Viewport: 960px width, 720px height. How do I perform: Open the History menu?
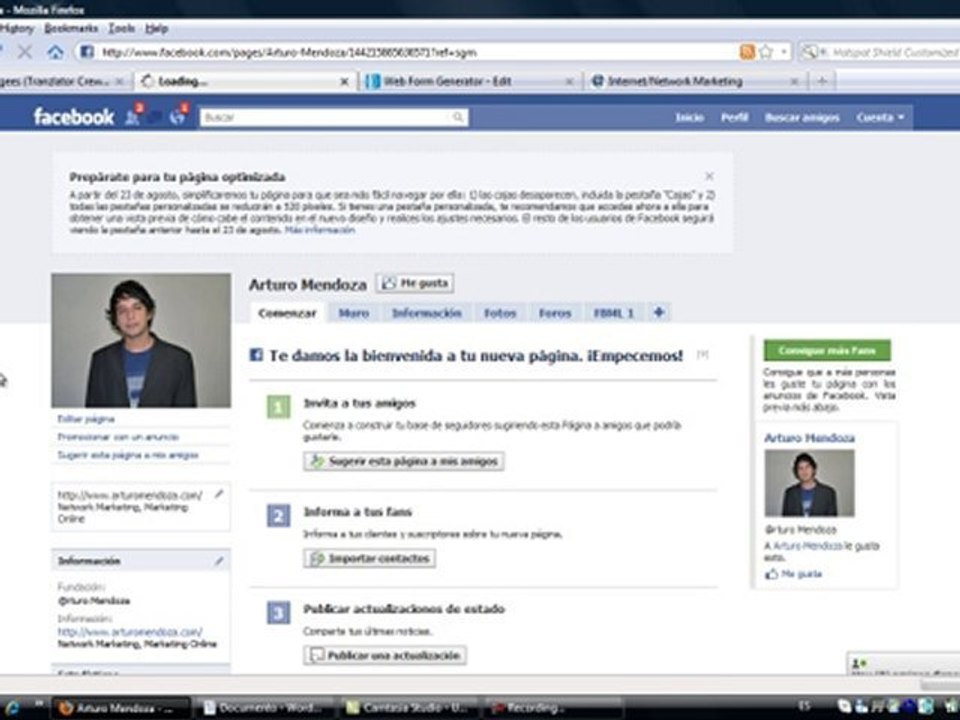click(x=17, y=29)
